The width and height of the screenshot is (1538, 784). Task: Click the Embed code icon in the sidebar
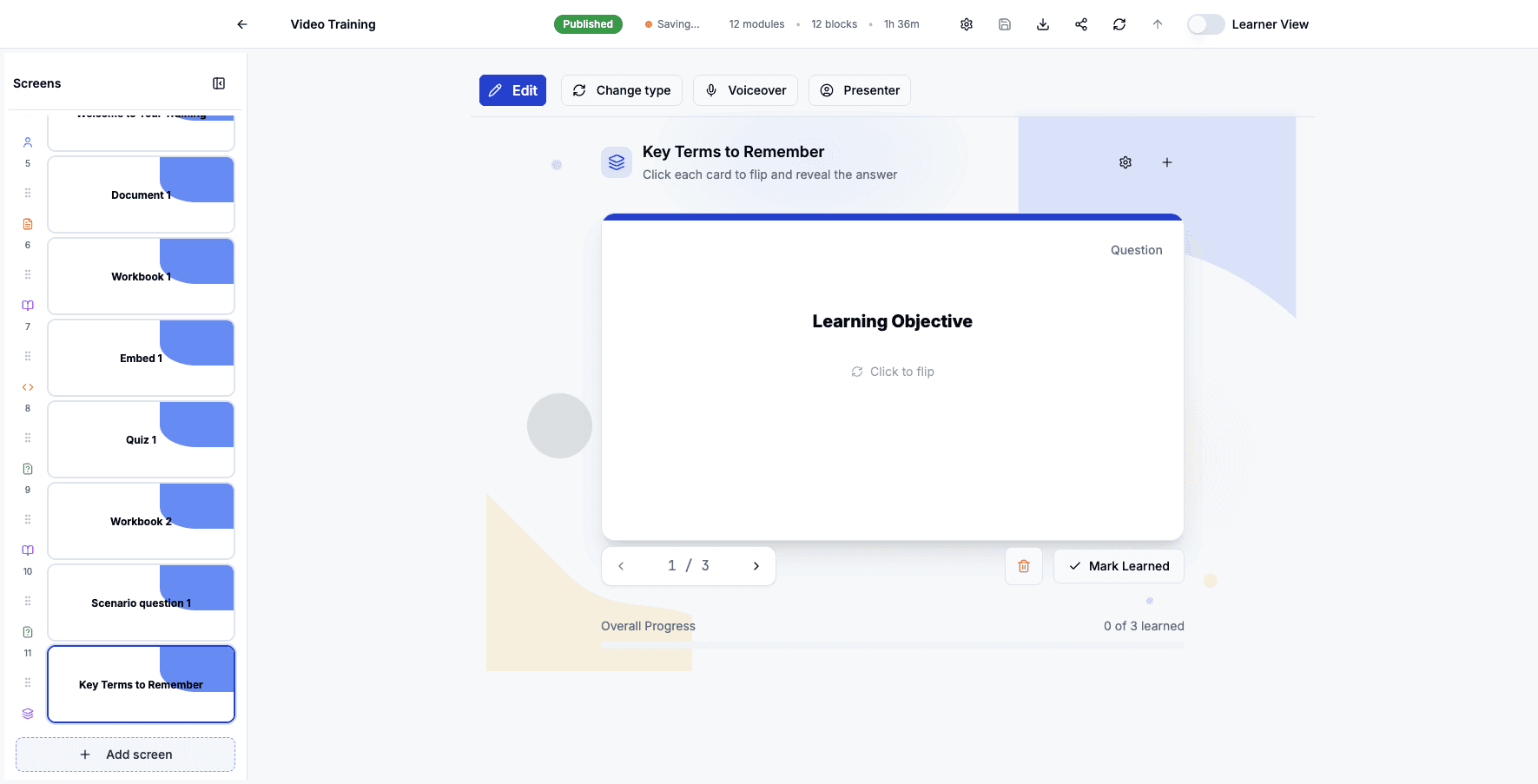click(27, 386)
